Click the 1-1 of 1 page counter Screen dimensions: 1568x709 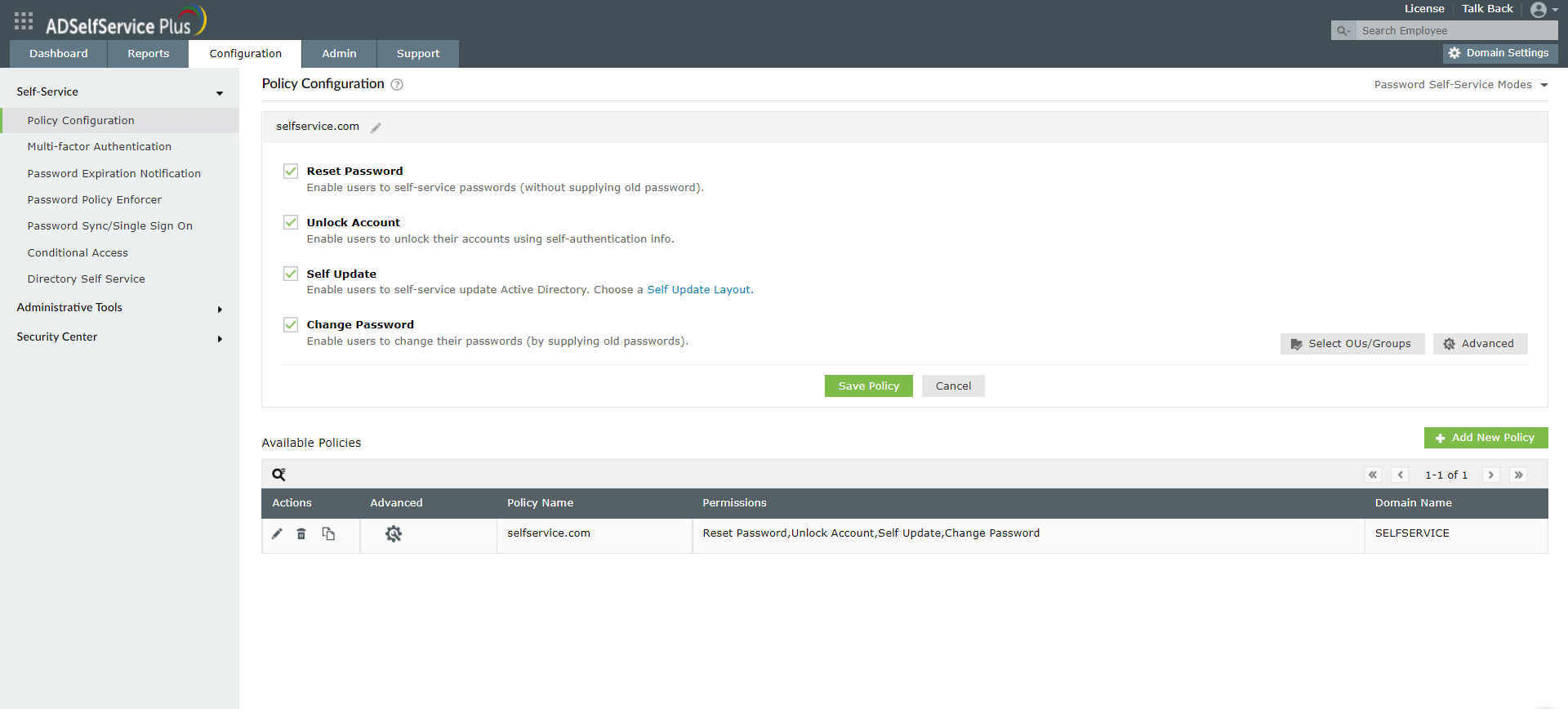pyautogui.click(x=1446, y=475)
